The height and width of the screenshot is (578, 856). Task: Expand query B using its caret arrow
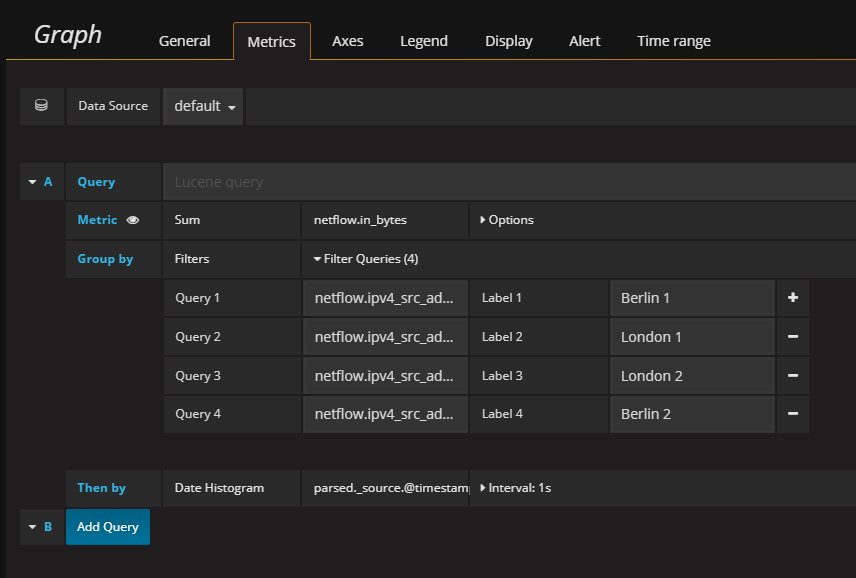pos(31,526)
